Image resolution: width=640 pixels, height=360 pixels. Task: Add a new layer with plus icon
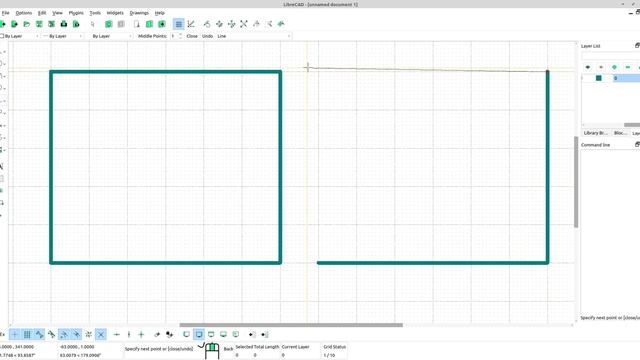614,67
